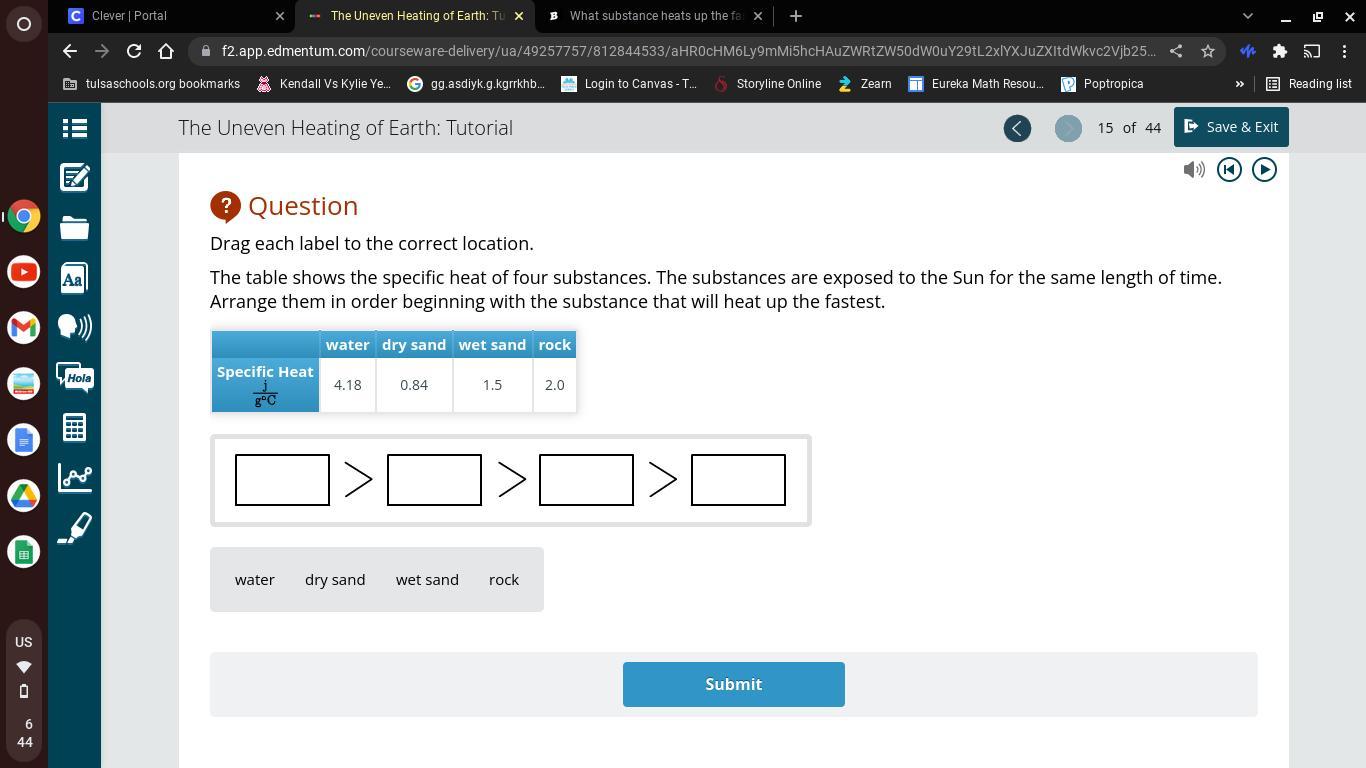Open the Reading list

coord(1309,84)
